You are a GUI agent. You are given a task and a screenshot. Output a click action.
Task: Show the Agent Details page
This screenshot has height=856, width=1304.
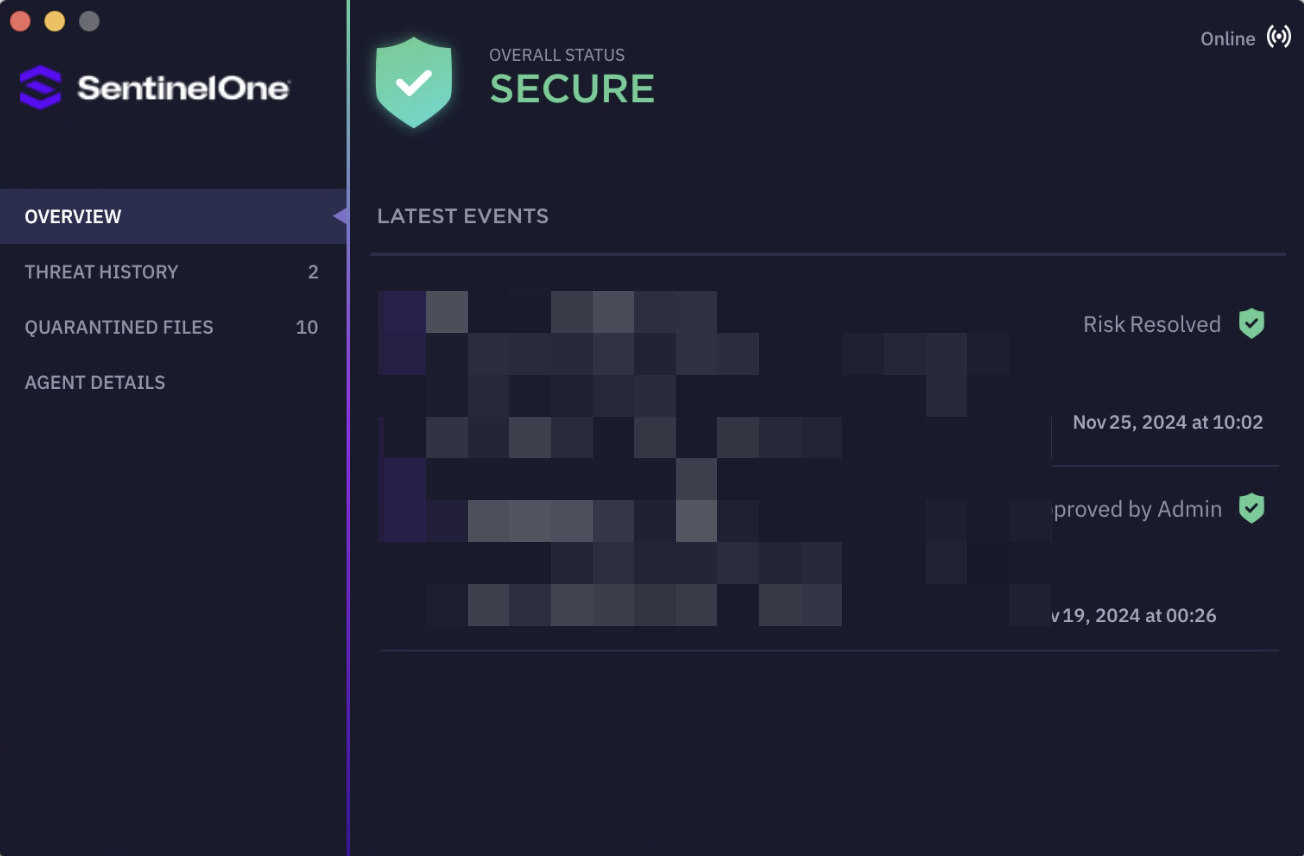95,382
